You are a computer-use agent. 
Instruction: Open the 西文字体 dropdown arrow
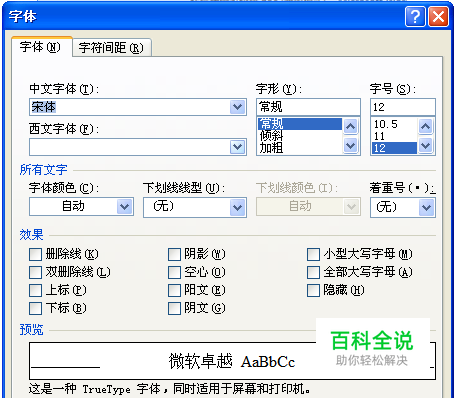pos(238,147)
